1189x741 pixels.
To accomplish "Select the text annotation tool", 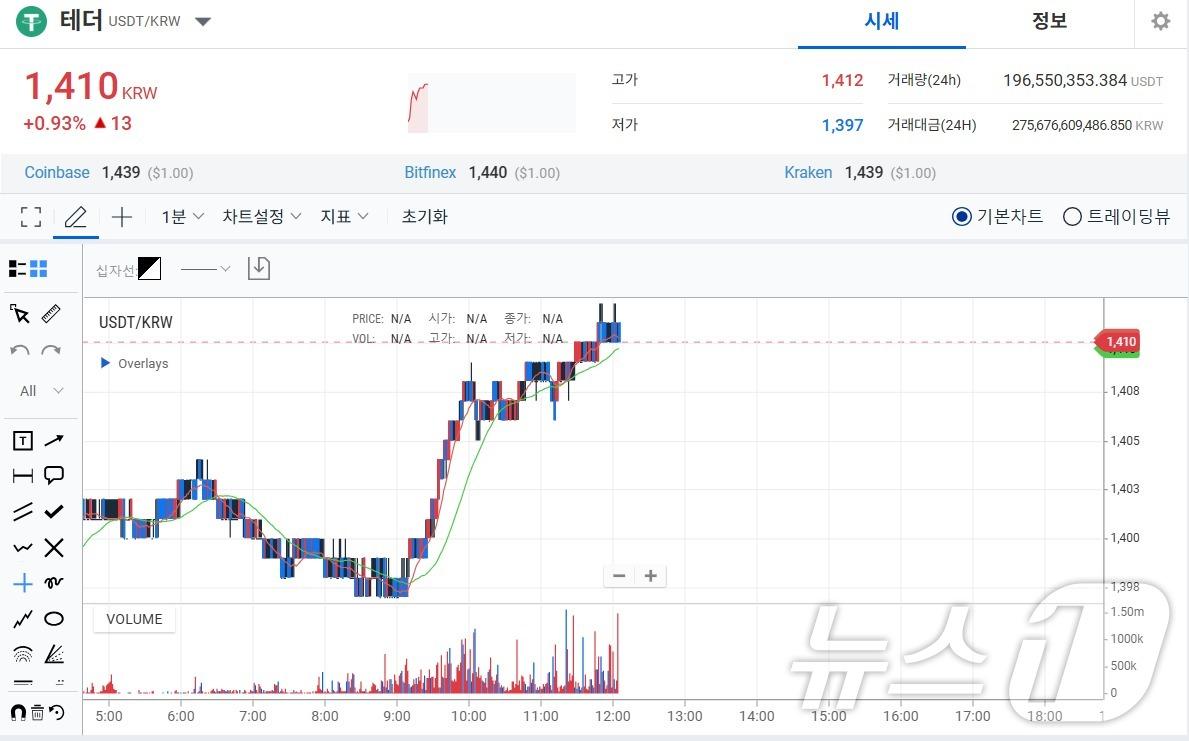I will (x=22, y=441).
